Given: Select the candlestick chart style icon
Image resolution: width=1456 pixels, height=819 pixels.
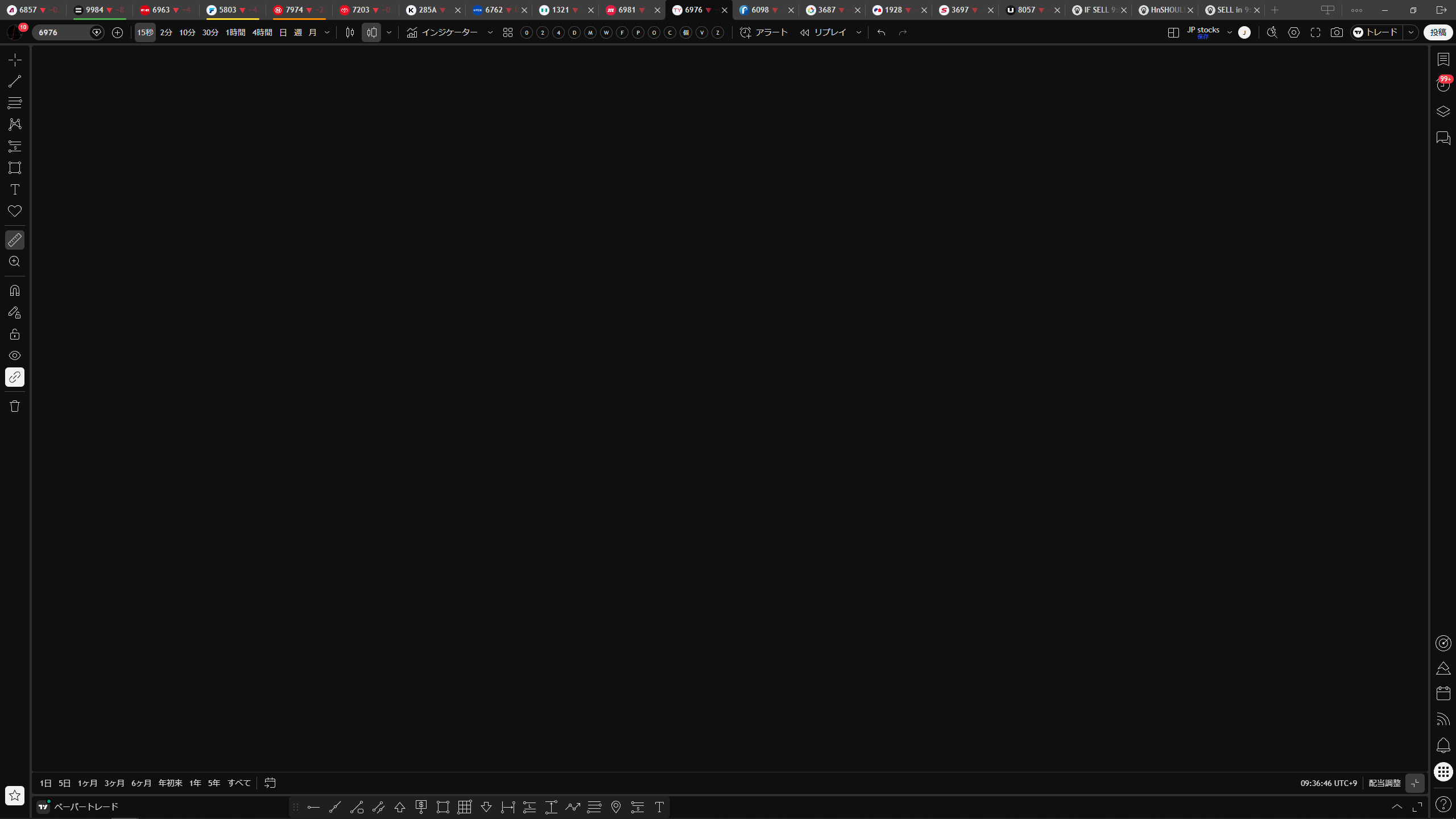Looking at the screenshot, I should click(x=350, y=32).
